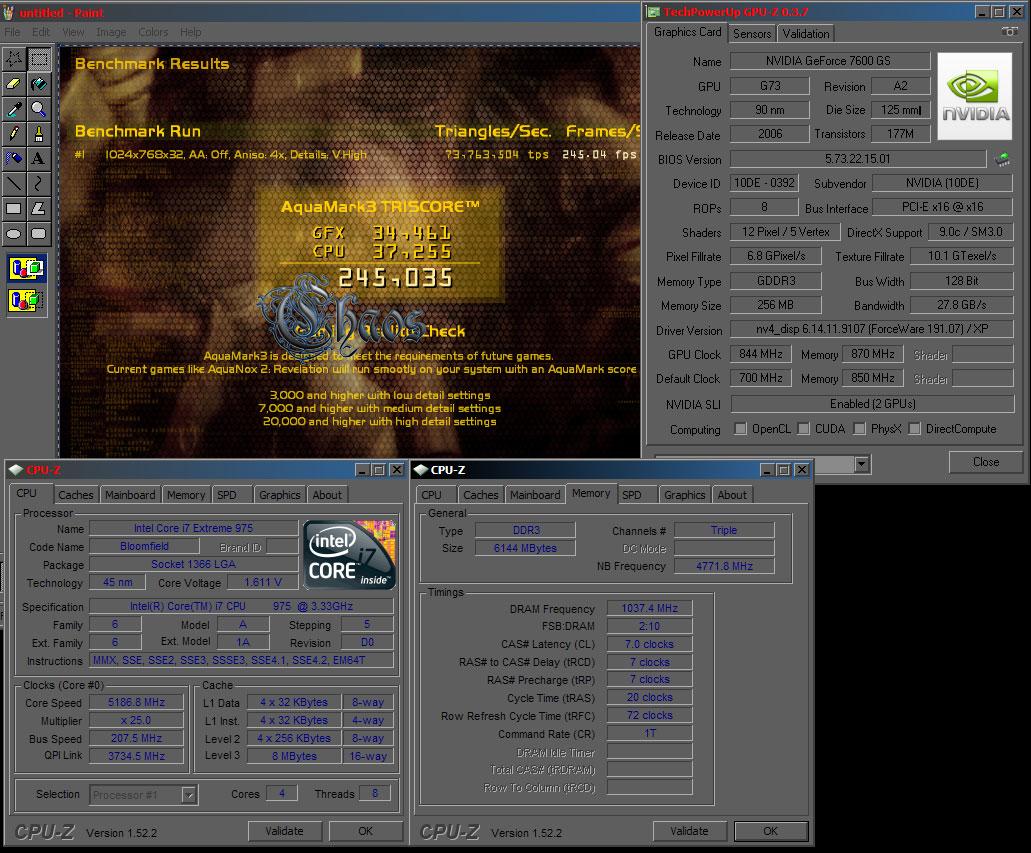Click the DRAM Frequency value 1037.4 MHz
1031x853 pixels.
650,608
